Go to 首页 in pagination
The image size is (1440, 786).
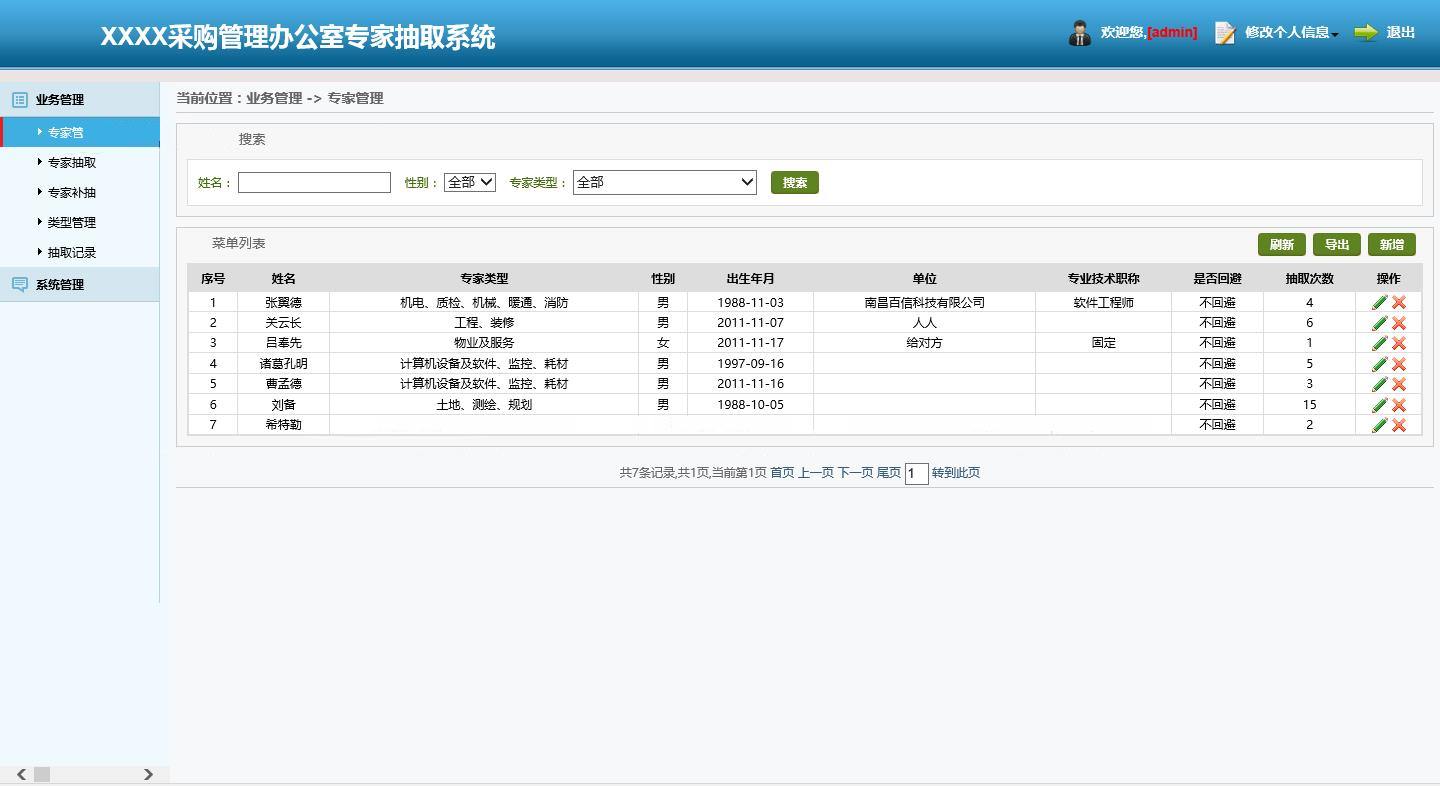point(782,473)
